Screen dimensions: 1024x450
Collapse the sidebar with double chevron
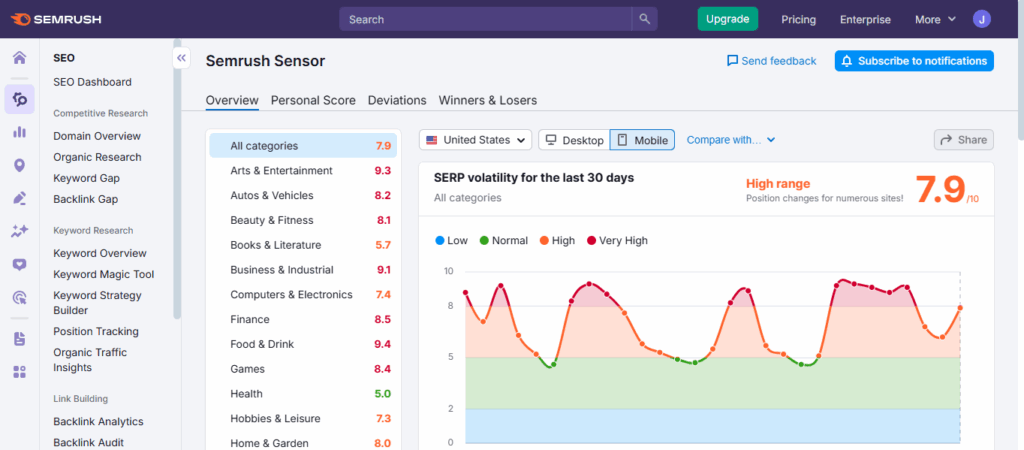pyautogui.click(x=182, y=58)
